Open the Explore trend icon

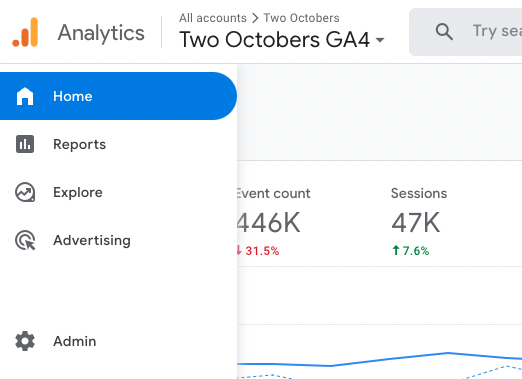tap(25, 192)
